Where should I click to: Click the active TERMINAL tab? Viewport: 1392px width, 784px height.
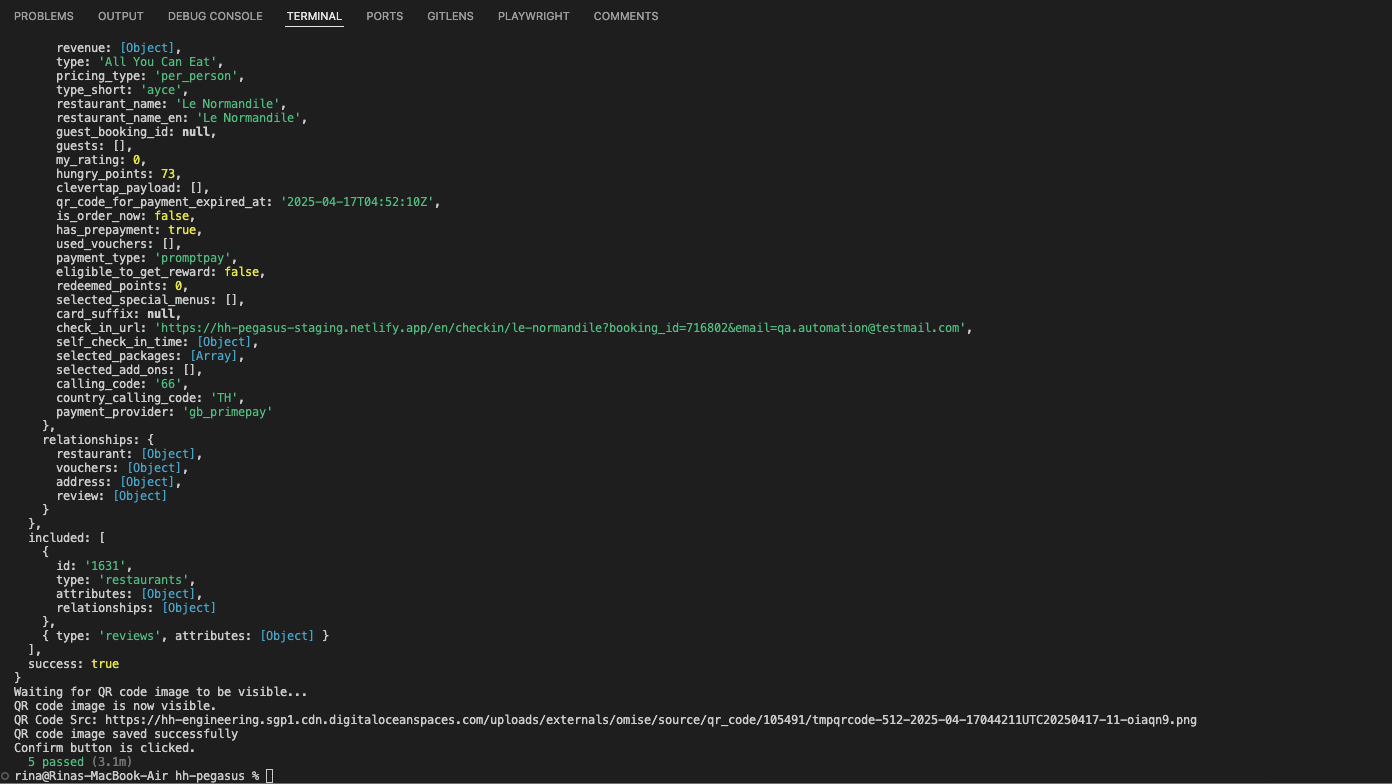pos(314,16)
